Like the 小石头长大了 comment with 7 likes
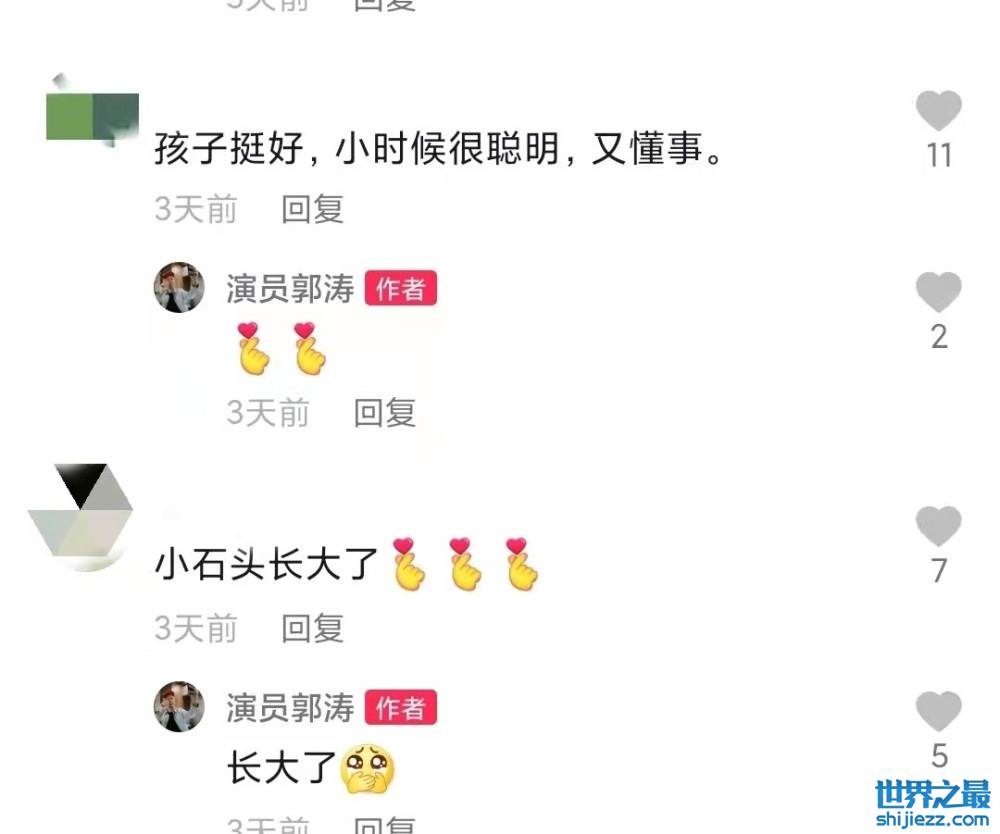 (939, 526)
